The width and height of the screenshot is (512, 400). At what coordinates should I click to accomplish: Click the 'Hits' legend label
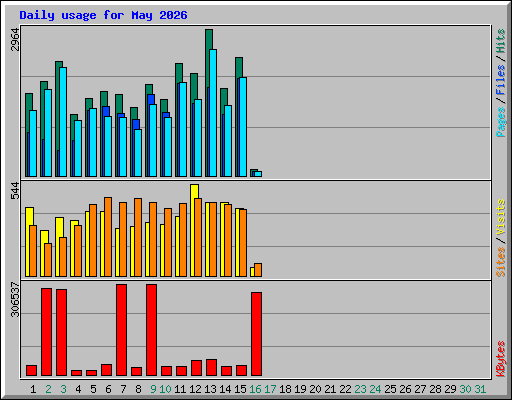[x=500, y=41]
